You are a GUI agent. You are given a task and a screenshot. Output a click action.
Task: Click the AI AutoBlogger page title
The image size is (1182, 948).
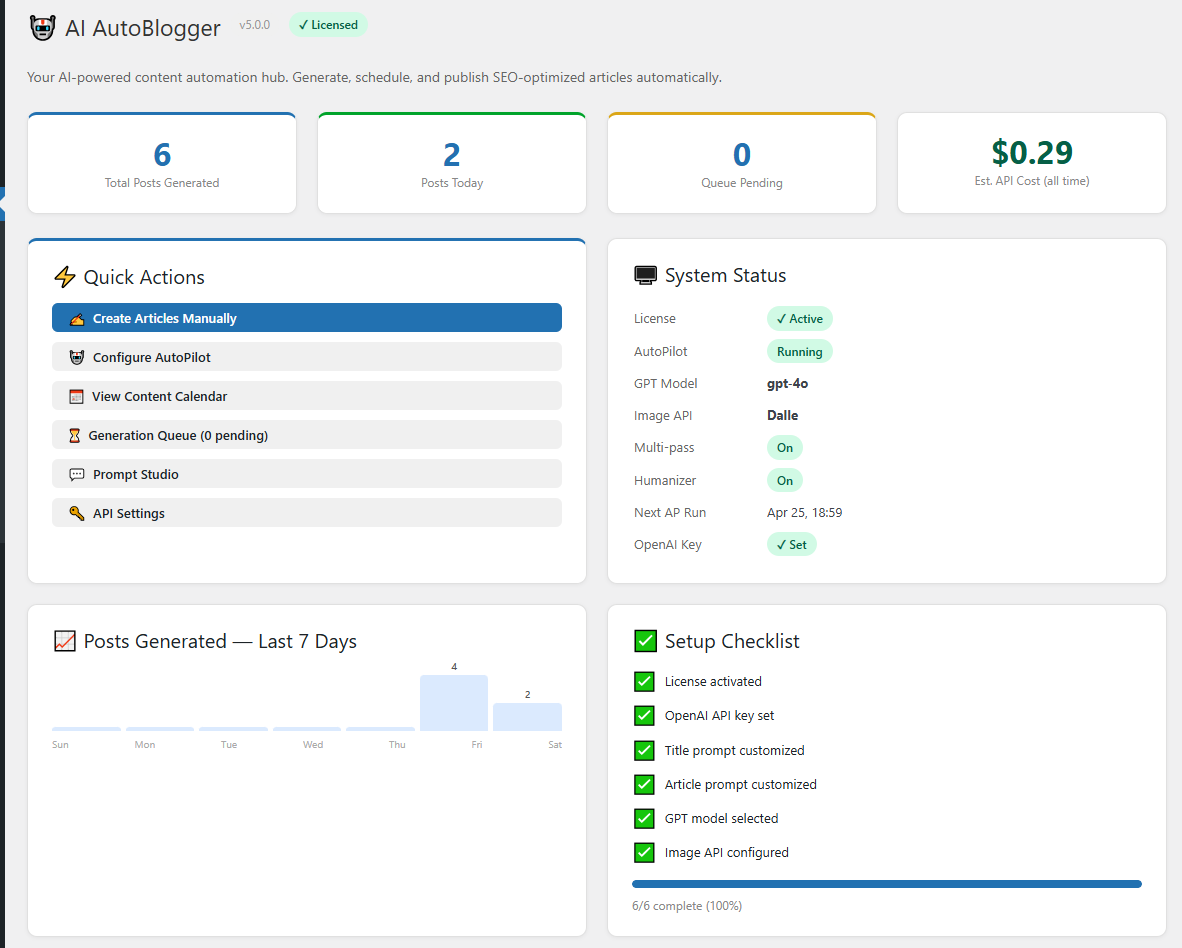142,28
